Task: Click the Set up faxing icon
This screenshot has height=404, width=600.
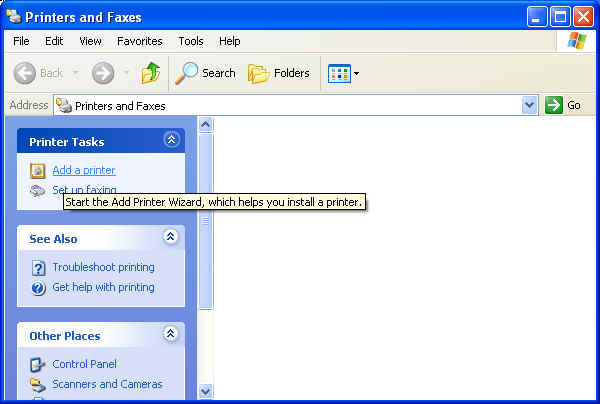Action: point(37,190)
